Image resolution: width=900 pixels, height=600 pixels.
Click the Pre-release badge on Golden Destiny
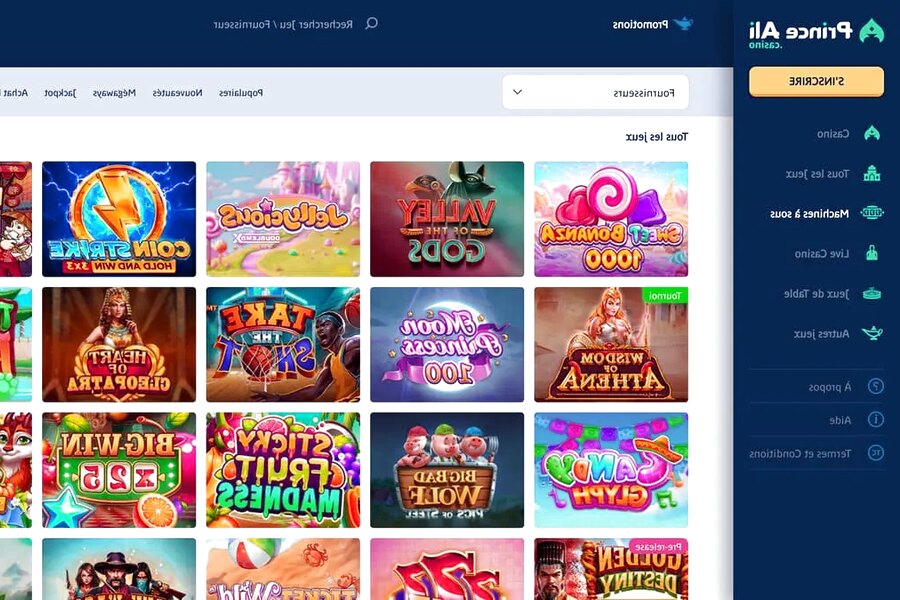point(658,546)
